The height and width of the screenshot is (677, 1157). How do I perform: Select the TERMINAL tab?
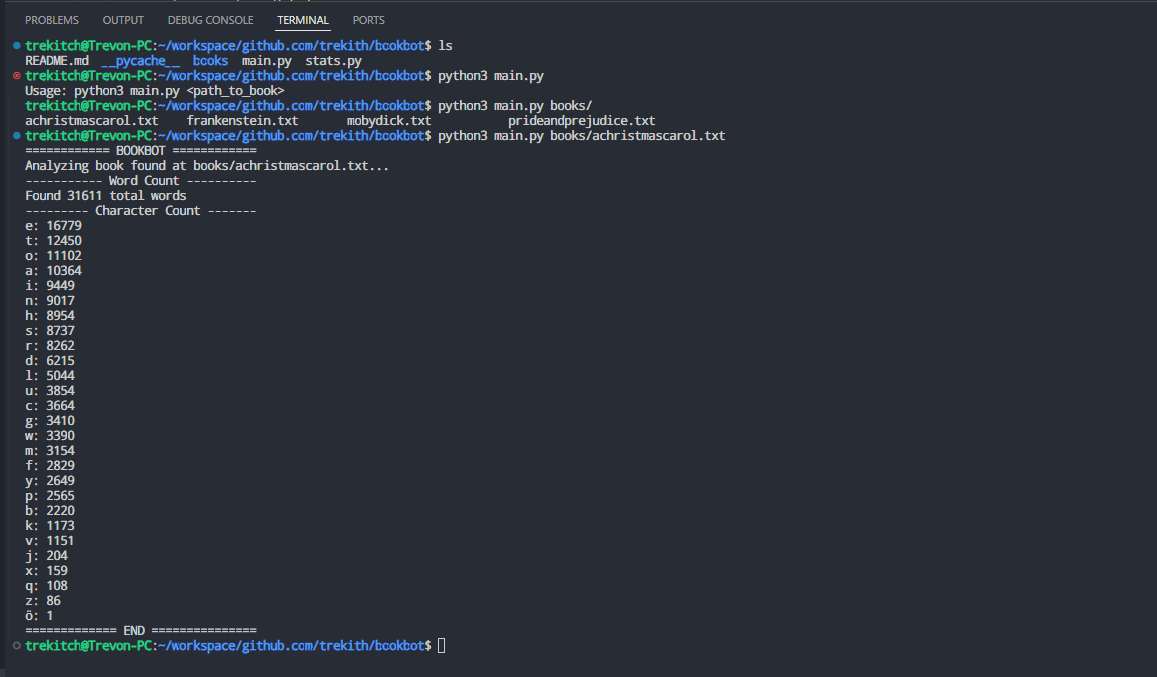[302, 19]
